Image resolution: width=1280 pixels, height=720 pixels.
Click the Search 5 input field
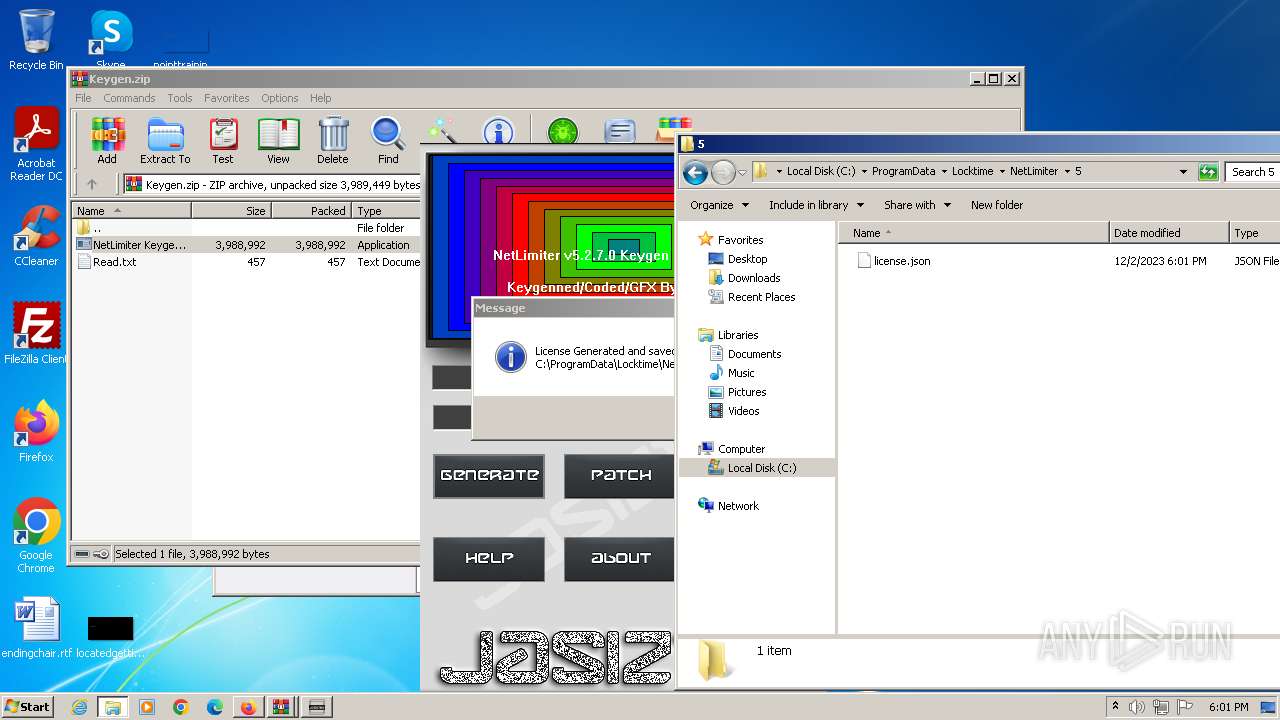tap(1253, 172)
